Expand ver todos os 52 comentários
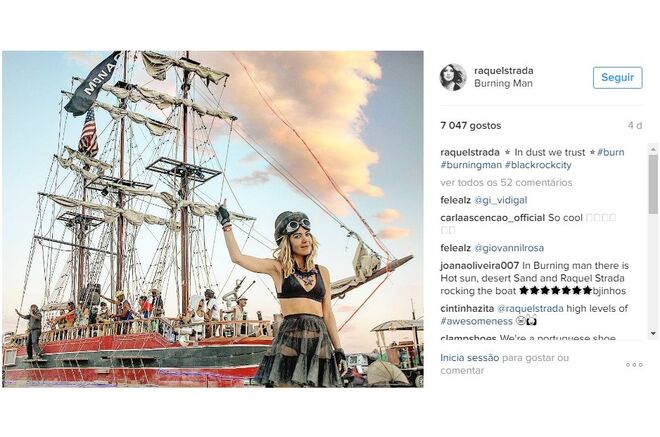The width and height of the screenshot is (660, 437). tap(506, 183)
